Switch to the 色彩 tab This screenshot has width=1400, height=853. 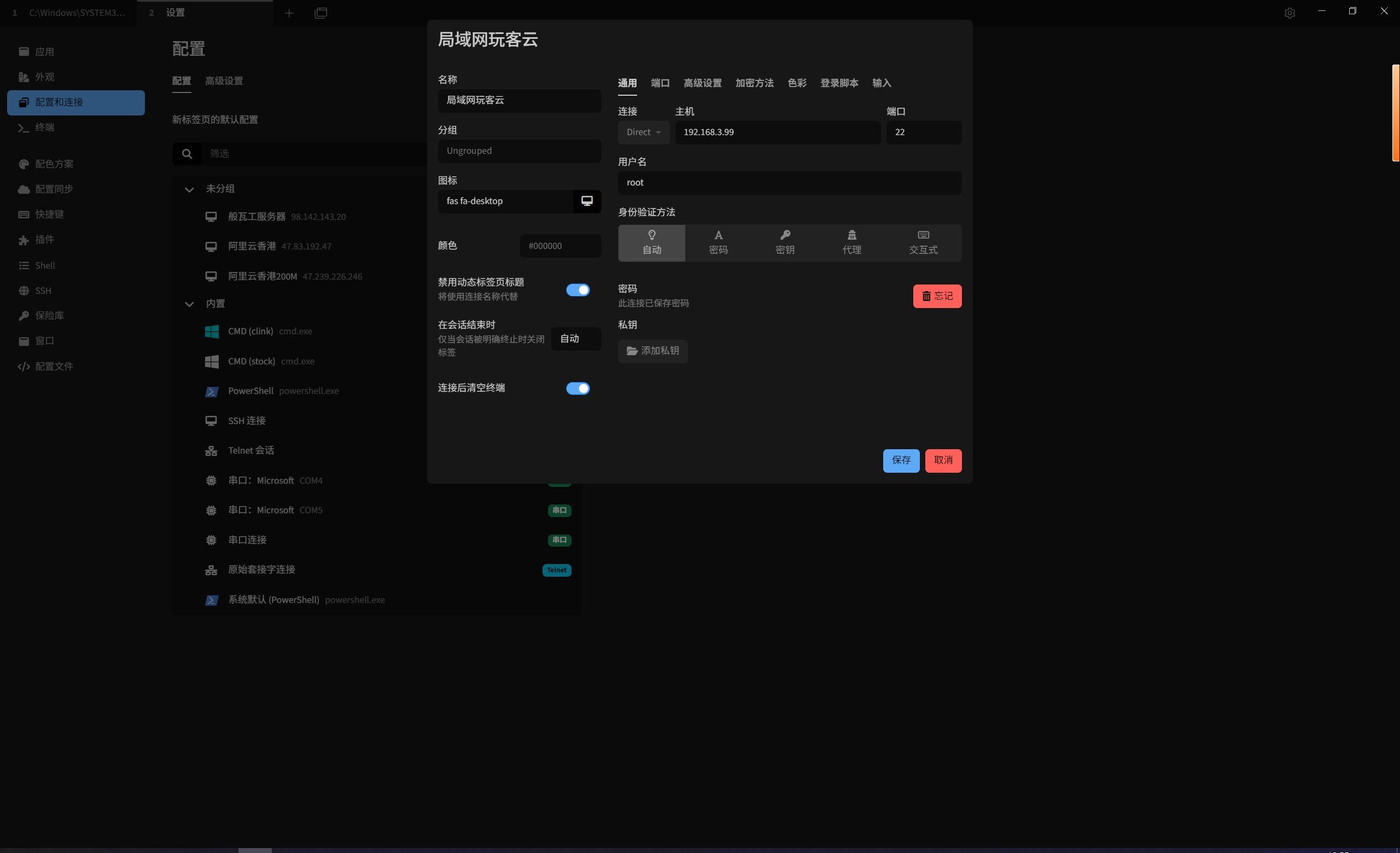(797, 83)
